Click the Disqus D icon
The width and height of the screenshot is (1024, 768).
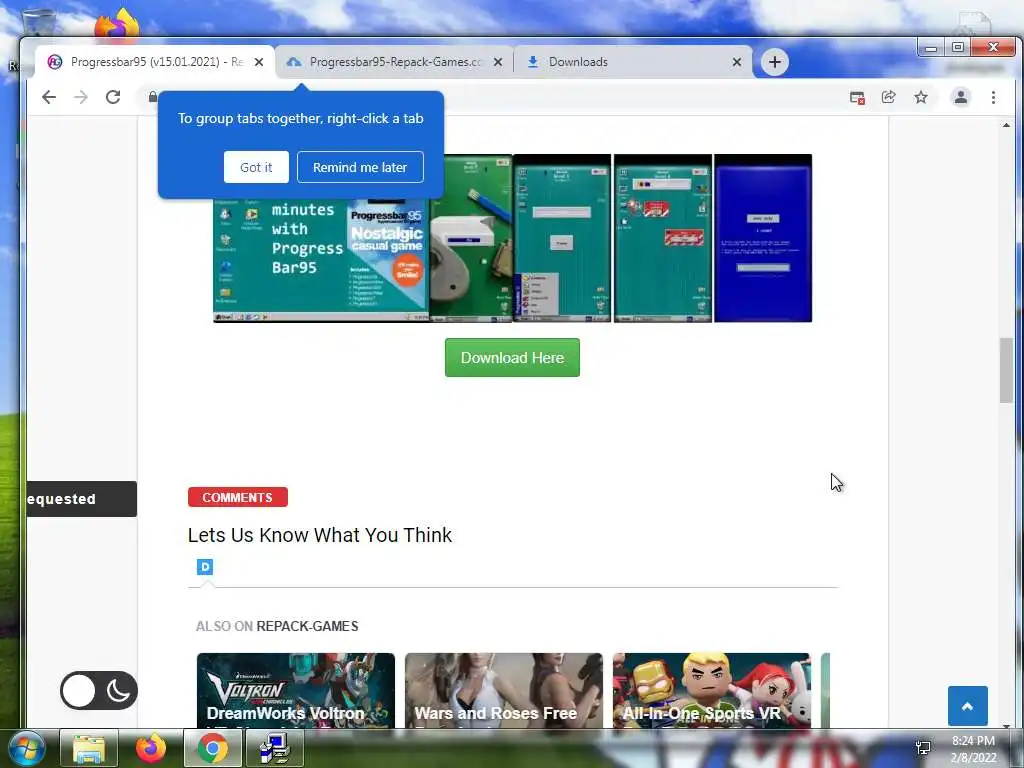tap(205, 567)
